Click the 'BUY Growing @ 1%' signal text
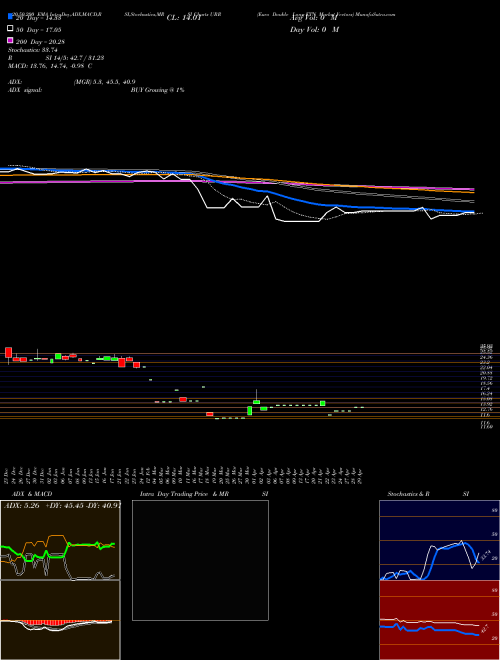This screenshot has height=660, width=500. point(157,90)
